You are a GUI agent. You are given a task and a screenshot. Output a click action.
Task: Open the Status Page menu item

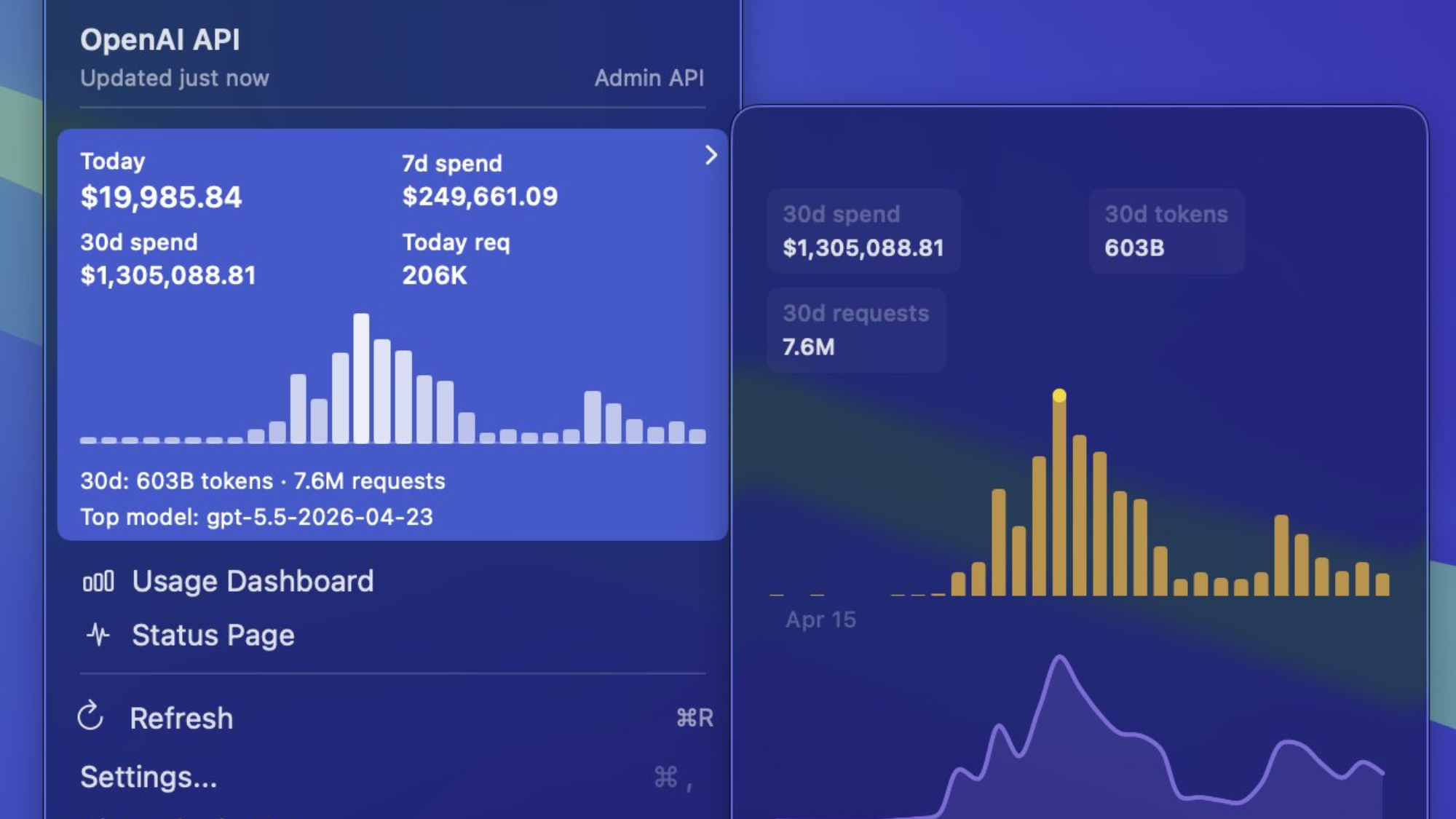[x=393, y=635]
